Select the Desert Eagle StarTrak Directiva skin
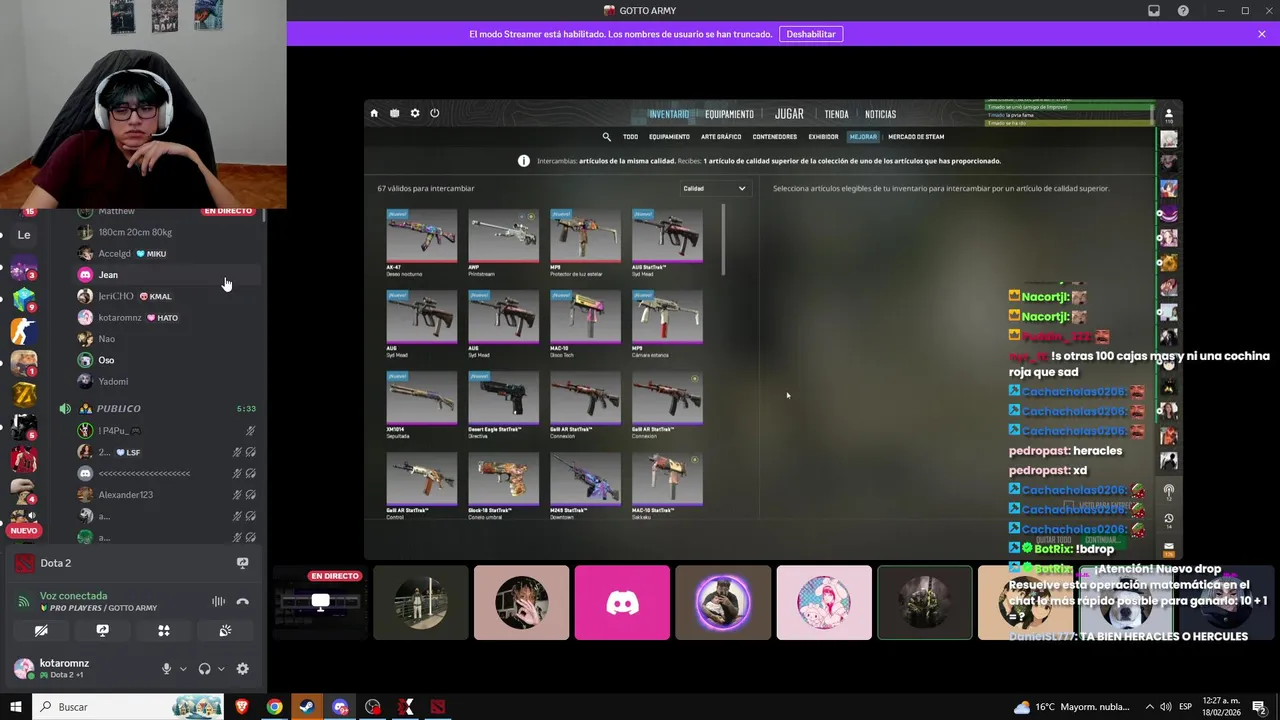Viewport: 1280px width, 720px height. click(503, 403)
